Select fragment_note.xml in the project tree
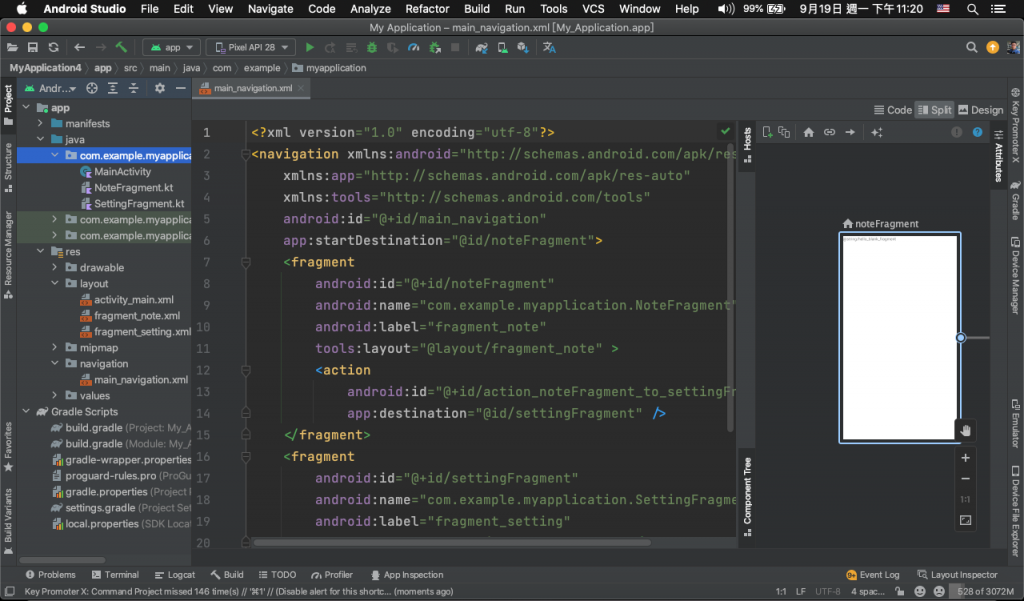Screen dimensions: 1024x601 tap(136, 316)
